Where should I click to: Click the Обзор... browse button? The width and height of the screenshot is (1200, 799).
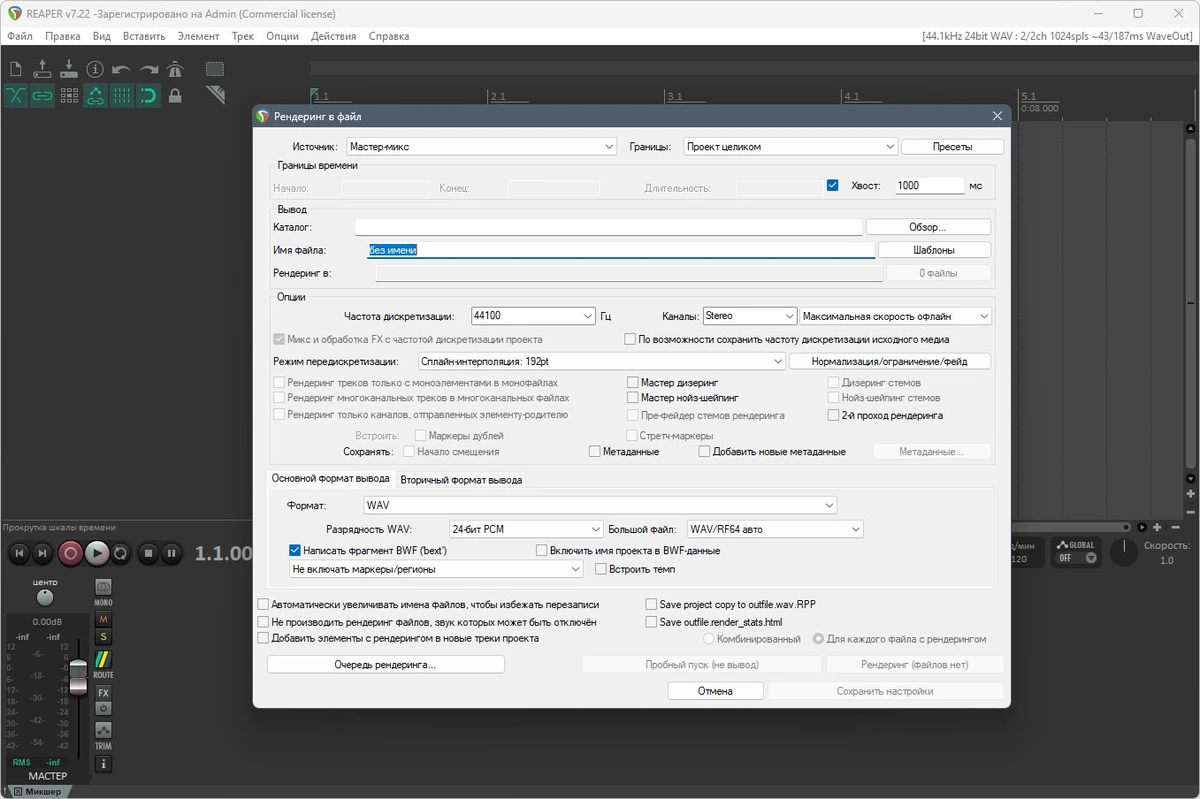928,227
